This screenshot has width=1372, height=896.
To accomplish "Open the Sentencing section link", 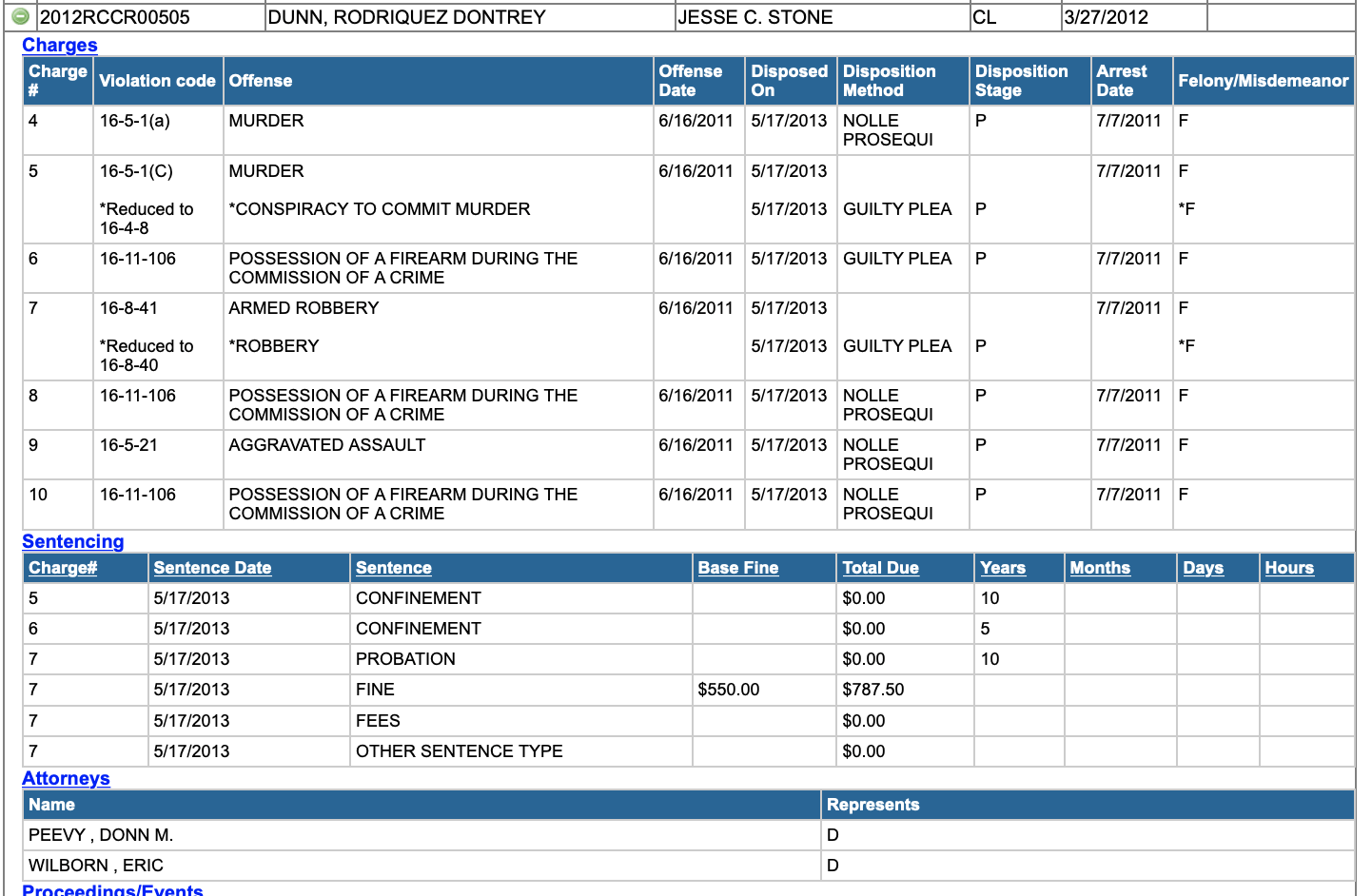I will 72,541.
